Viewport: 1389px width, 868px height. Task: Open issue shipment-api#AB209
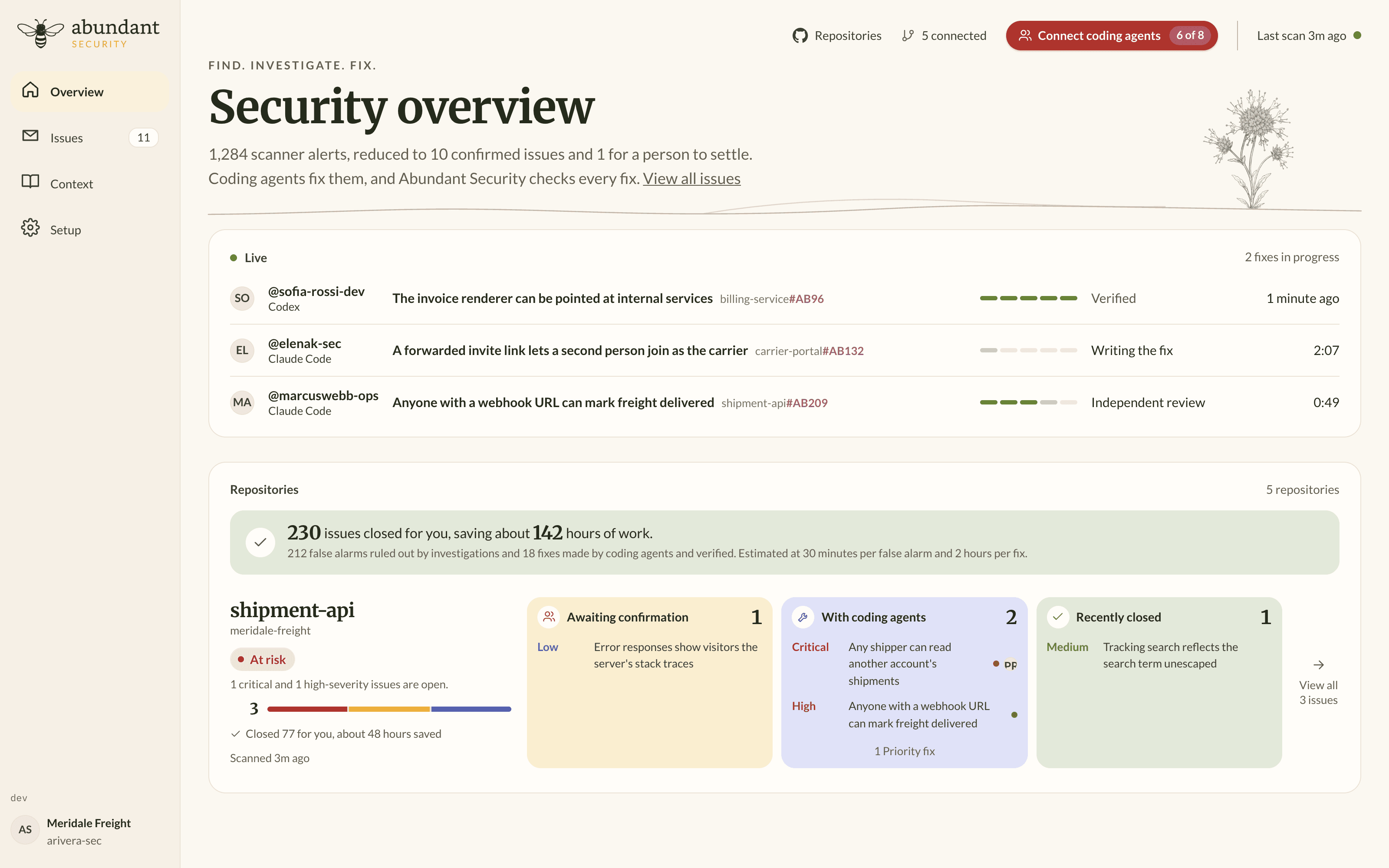(774, 404)
